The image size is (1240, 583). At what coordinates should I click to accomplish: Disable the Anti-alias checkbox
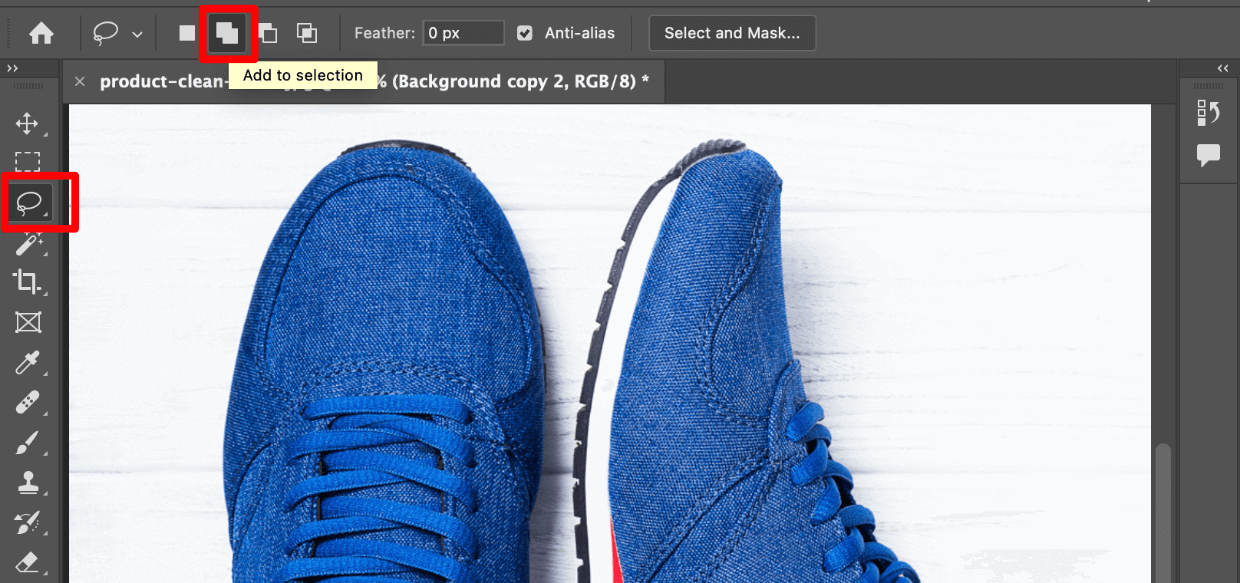coord(525,32)
